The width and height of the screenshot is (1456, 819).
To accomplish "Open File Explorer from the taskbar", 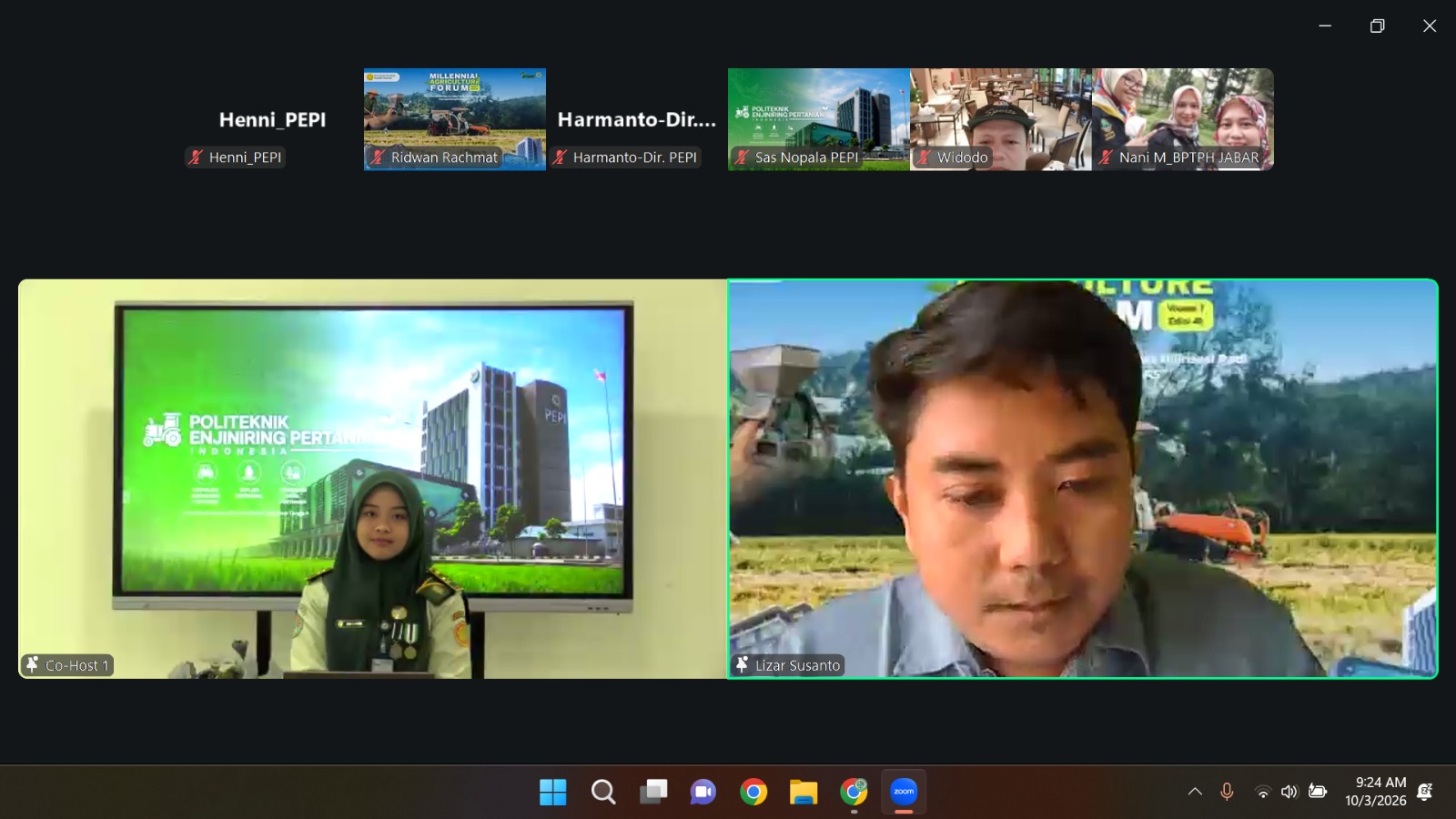I will 804,792.
